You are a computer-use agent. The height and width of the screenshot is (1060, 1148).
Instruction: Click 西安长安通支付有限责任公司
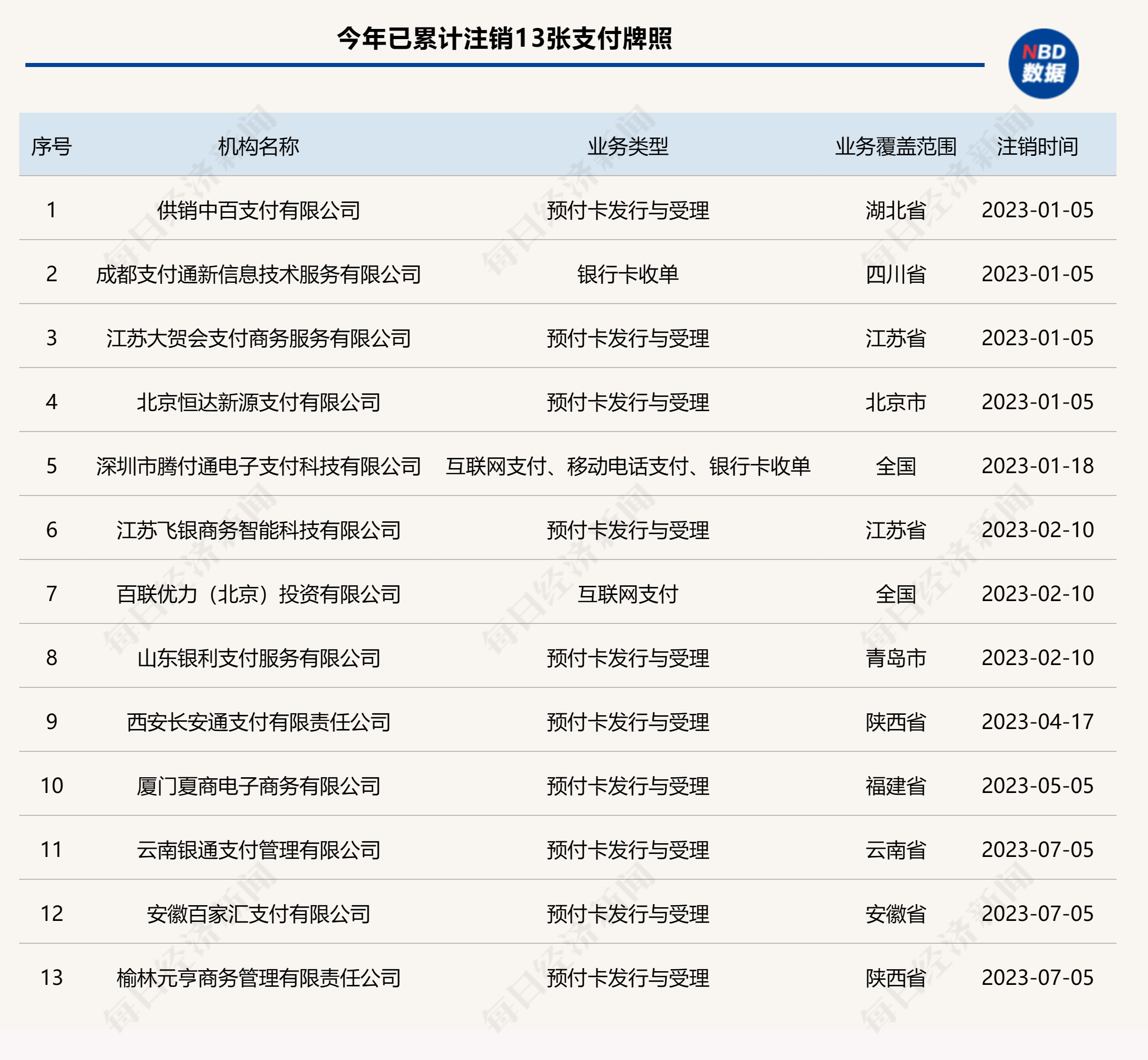tap(259, 722)
